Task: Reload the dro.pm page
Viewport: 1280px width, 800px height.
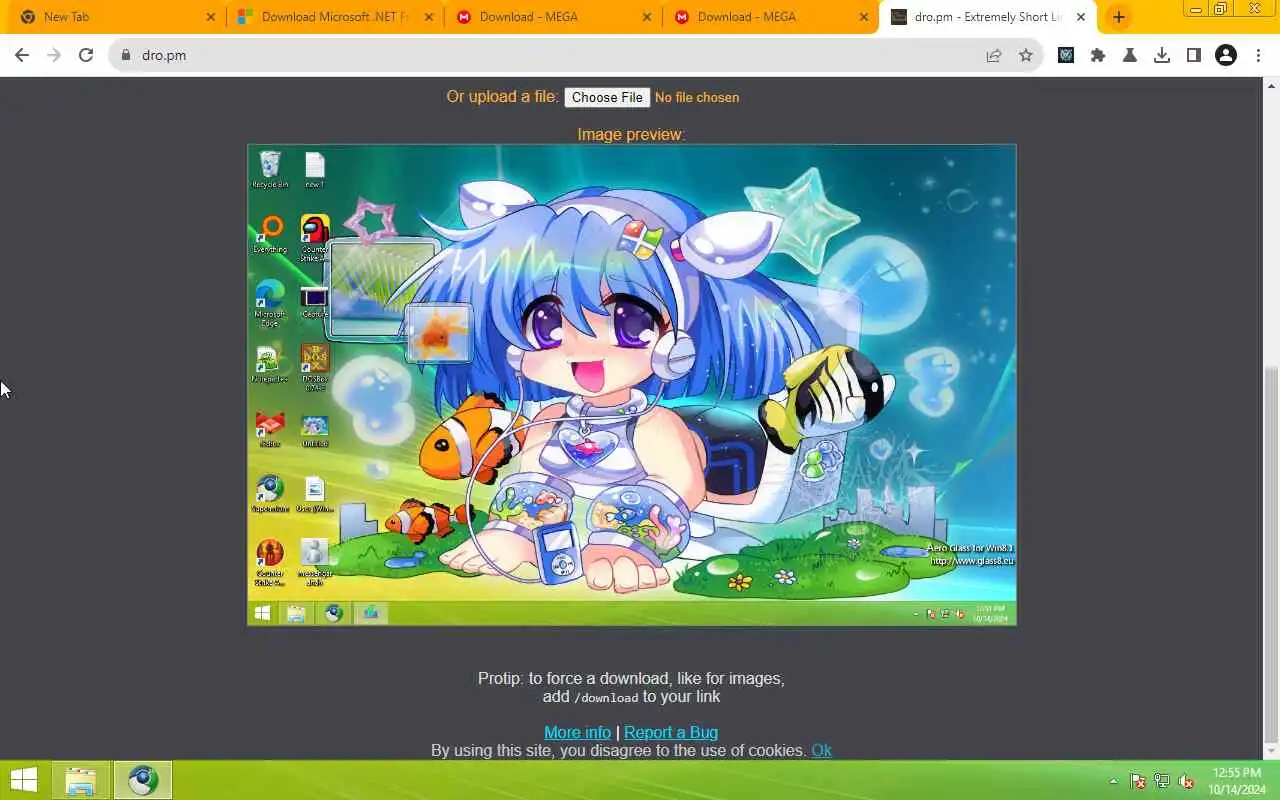Action: coord(86,56)
